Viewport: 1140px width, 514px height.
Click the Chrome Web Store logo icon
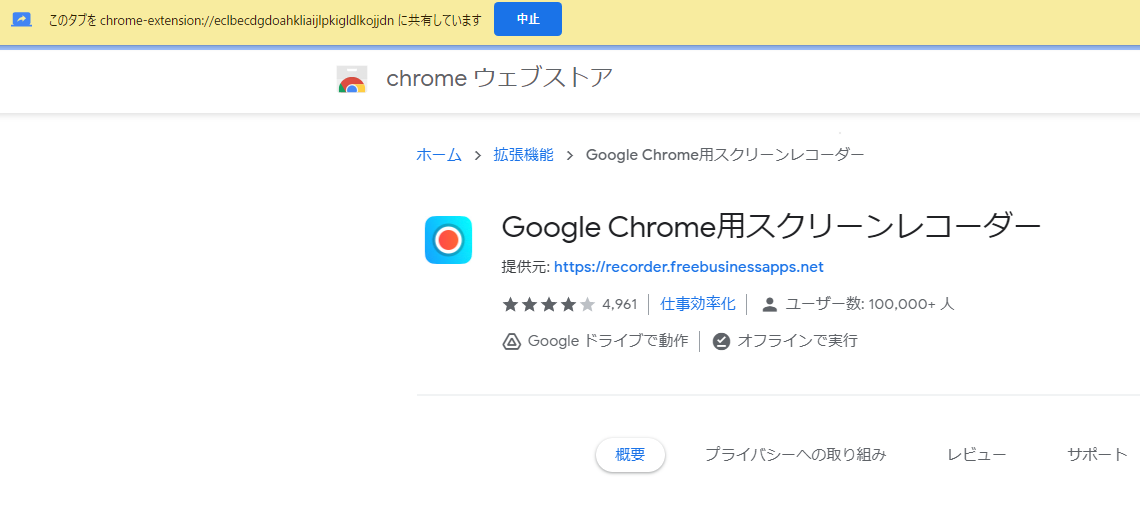[352, 79]
